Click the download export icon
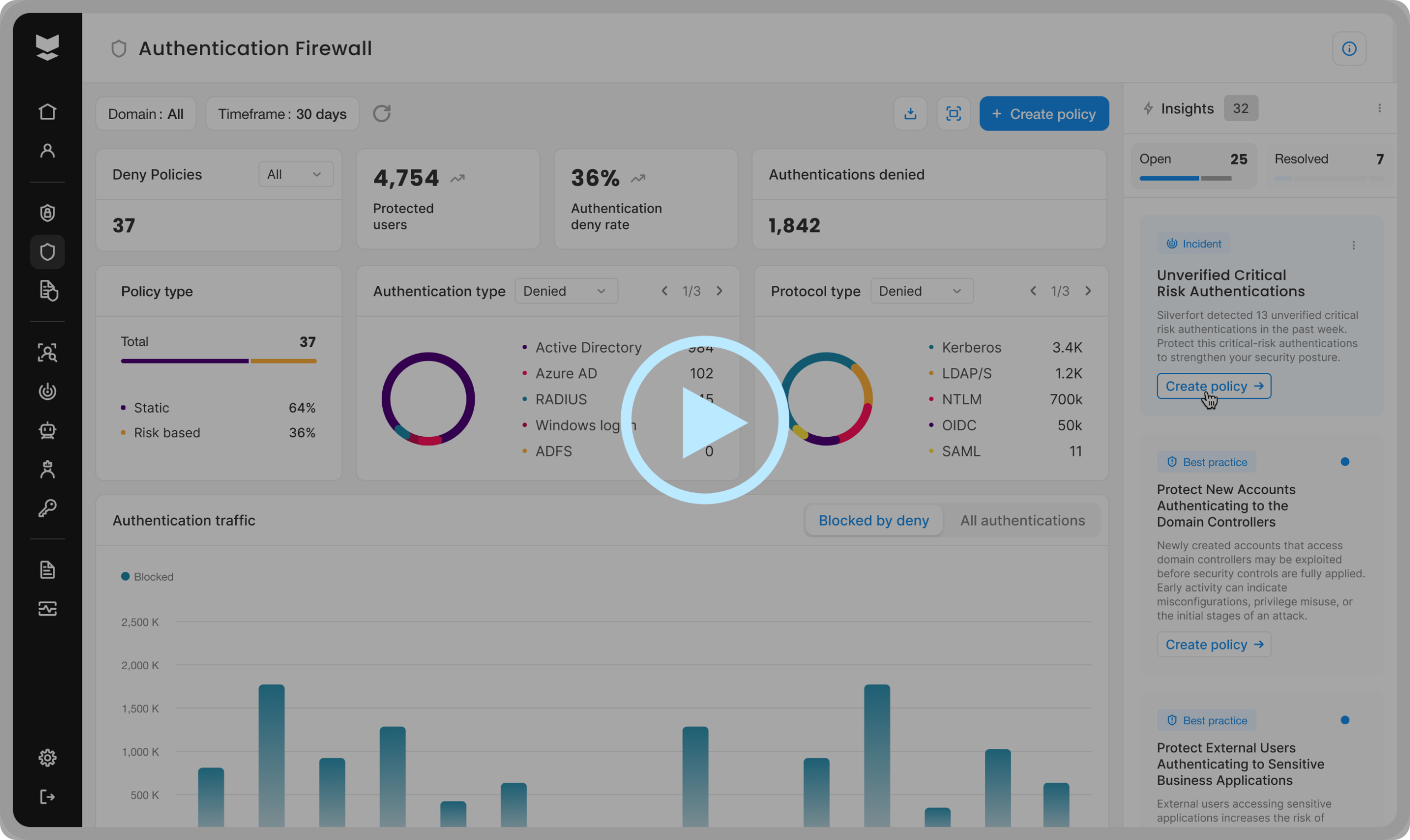This screenshot has width=1410, height=840. pyautogui.click(x=910, y=114)
